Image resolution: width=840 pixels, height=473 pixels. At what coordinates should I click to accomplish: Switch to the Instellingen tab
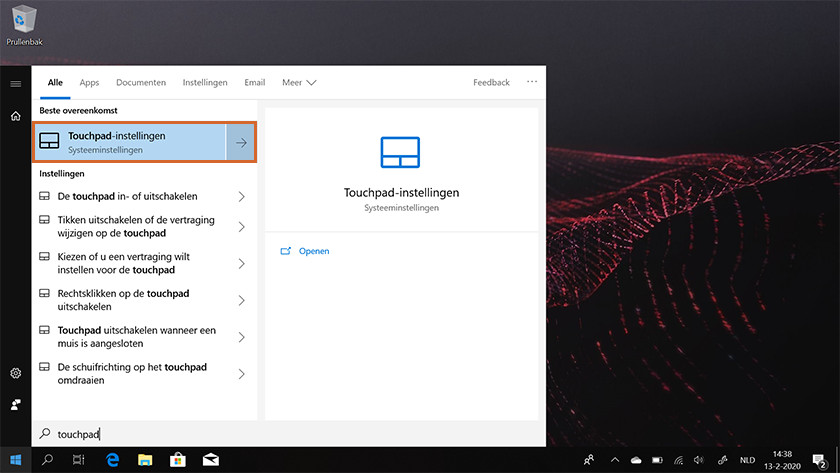[x=205, y=82]
